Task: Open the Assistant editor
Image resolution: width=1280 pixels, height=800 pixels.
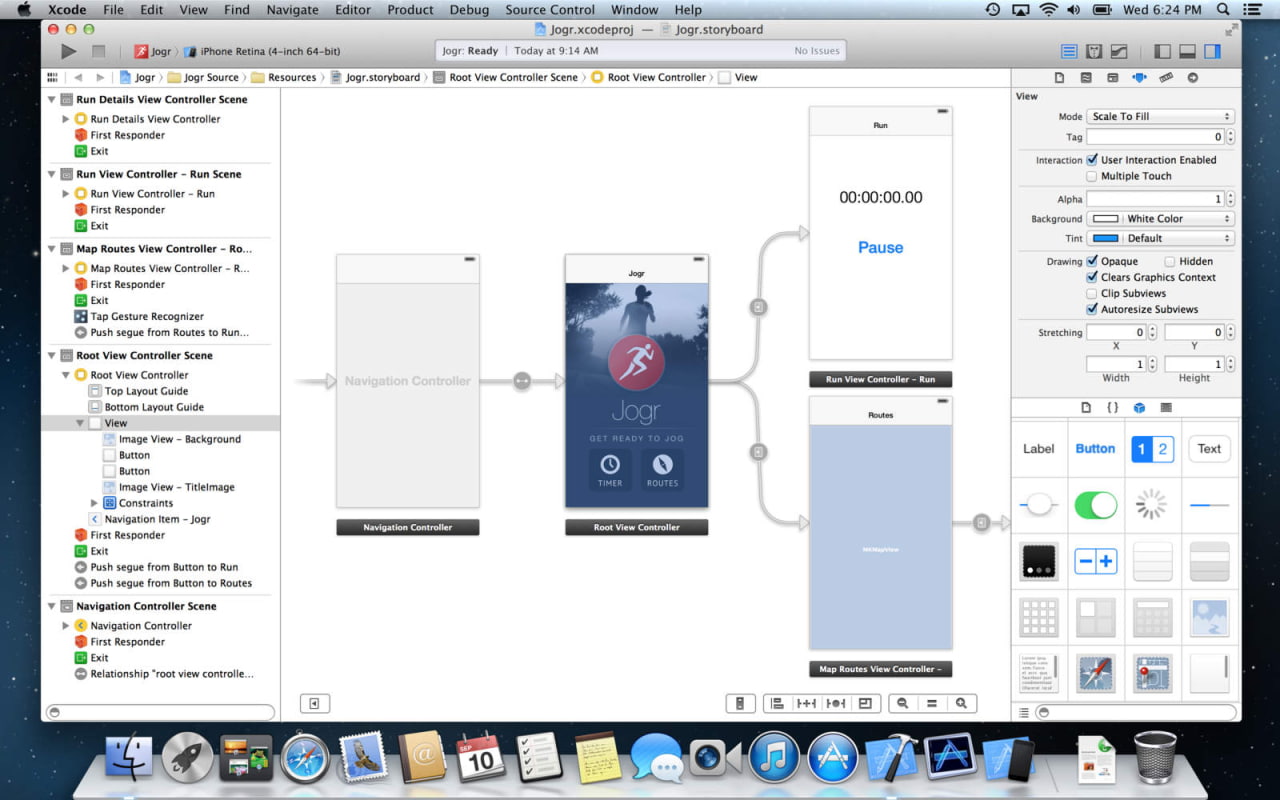Action: [x=1094, y=51]
